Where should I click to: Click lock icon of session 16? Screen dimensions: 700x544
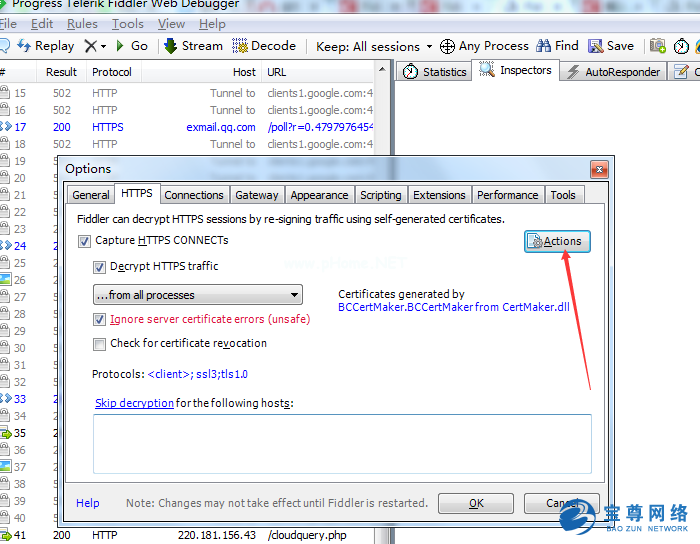coord(4,109)
